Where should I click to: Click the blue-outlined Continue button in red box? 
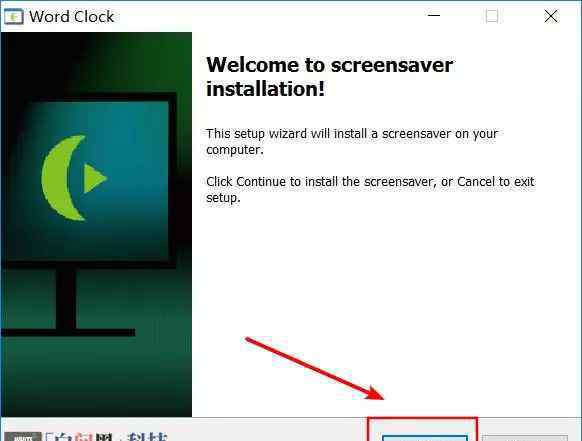[x=425, y=438]
